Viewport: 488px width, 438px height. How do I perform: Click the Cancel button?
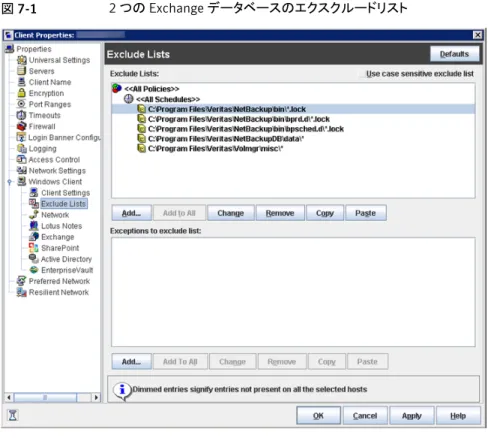365,415
